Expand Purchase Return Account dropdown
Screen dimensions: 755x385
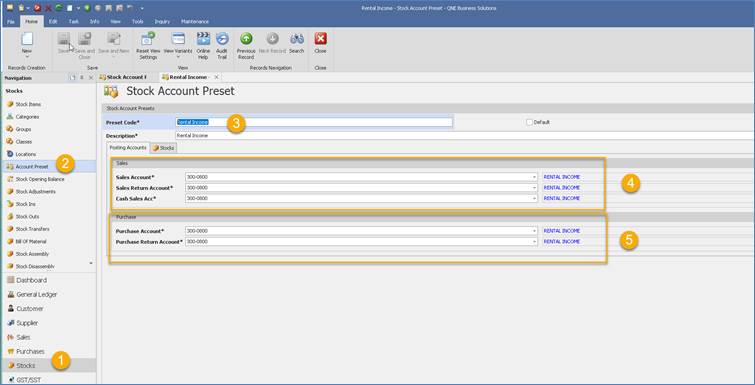[534, 242]
